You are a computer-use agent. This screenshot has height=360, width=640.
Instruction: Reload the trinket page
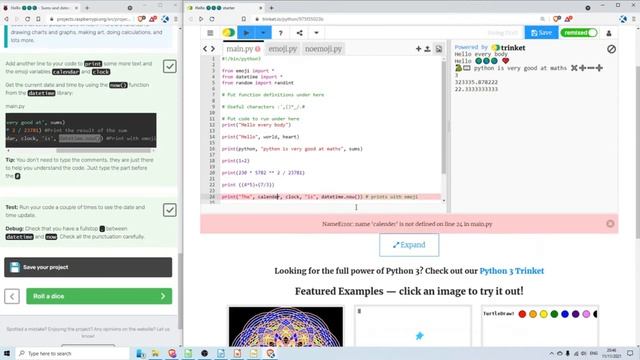[x=212, y=19]
